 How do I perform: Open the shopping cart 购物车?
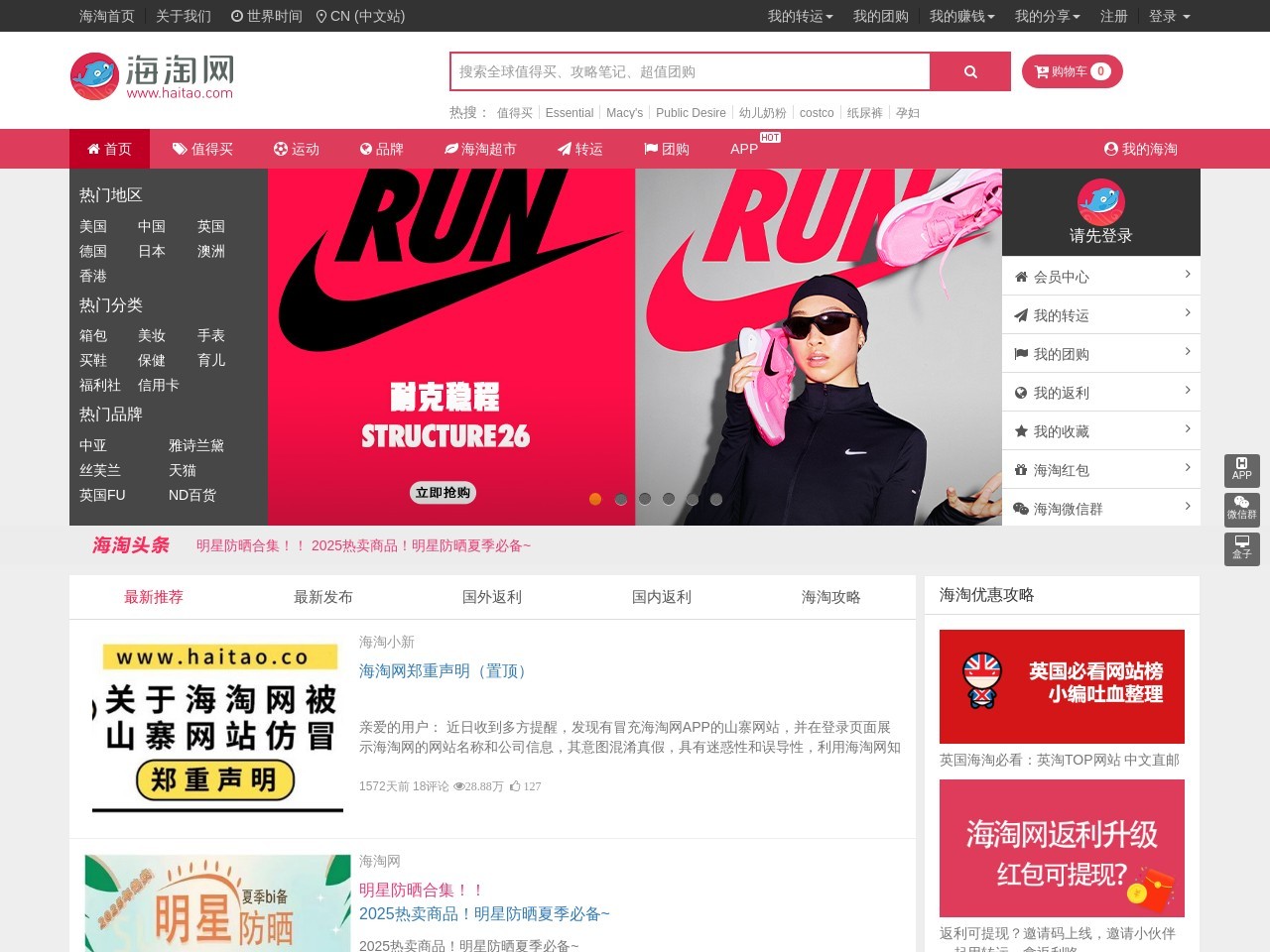(1072, 71)
